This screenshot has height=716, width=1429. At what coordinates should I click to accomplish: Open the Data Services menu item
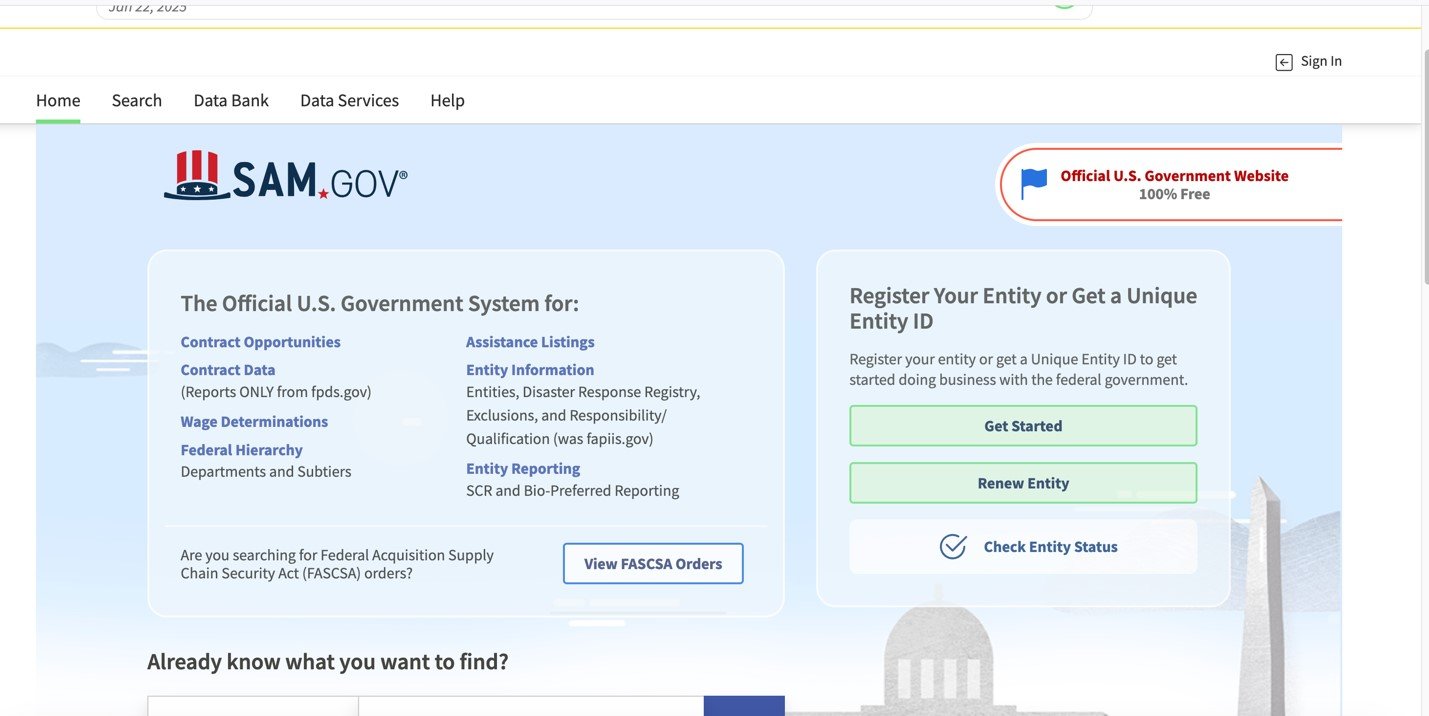pyautogui.click(x=349, y=100)
